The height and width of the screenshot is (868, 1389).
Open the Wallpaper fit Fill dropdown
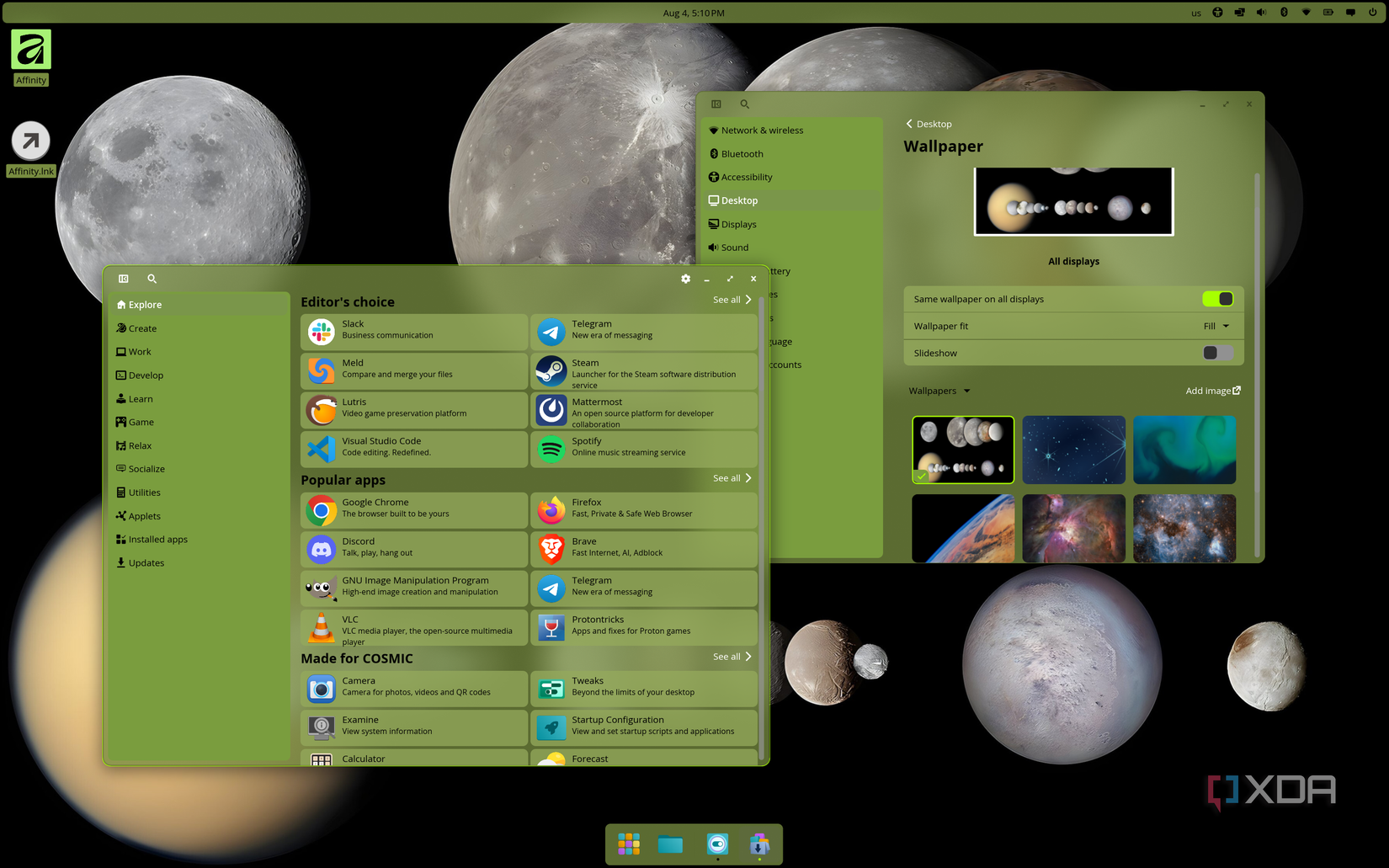1216,326
